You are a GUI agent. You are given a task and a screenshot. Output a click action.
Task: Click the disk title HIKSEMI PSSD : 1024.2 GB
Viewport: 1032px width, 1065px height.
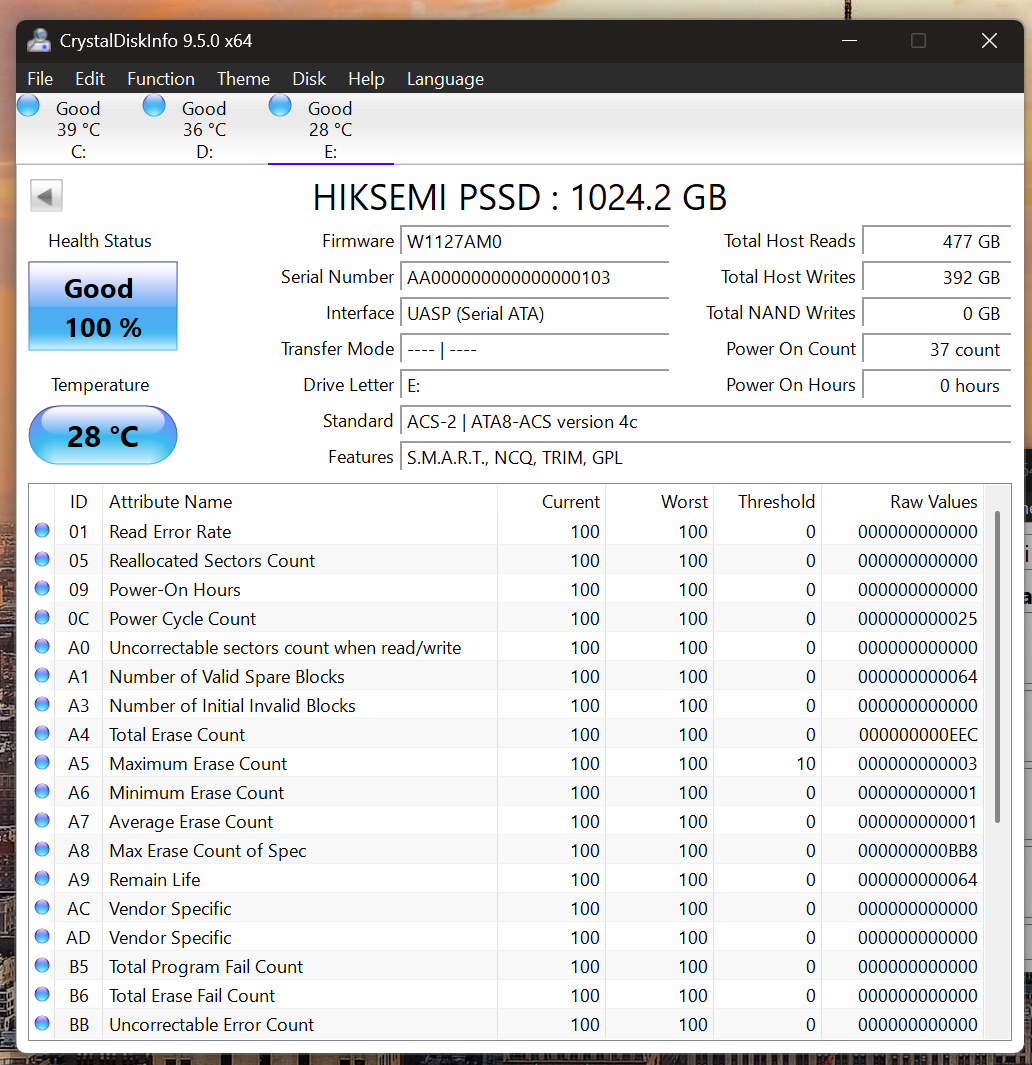coord(520,198)
